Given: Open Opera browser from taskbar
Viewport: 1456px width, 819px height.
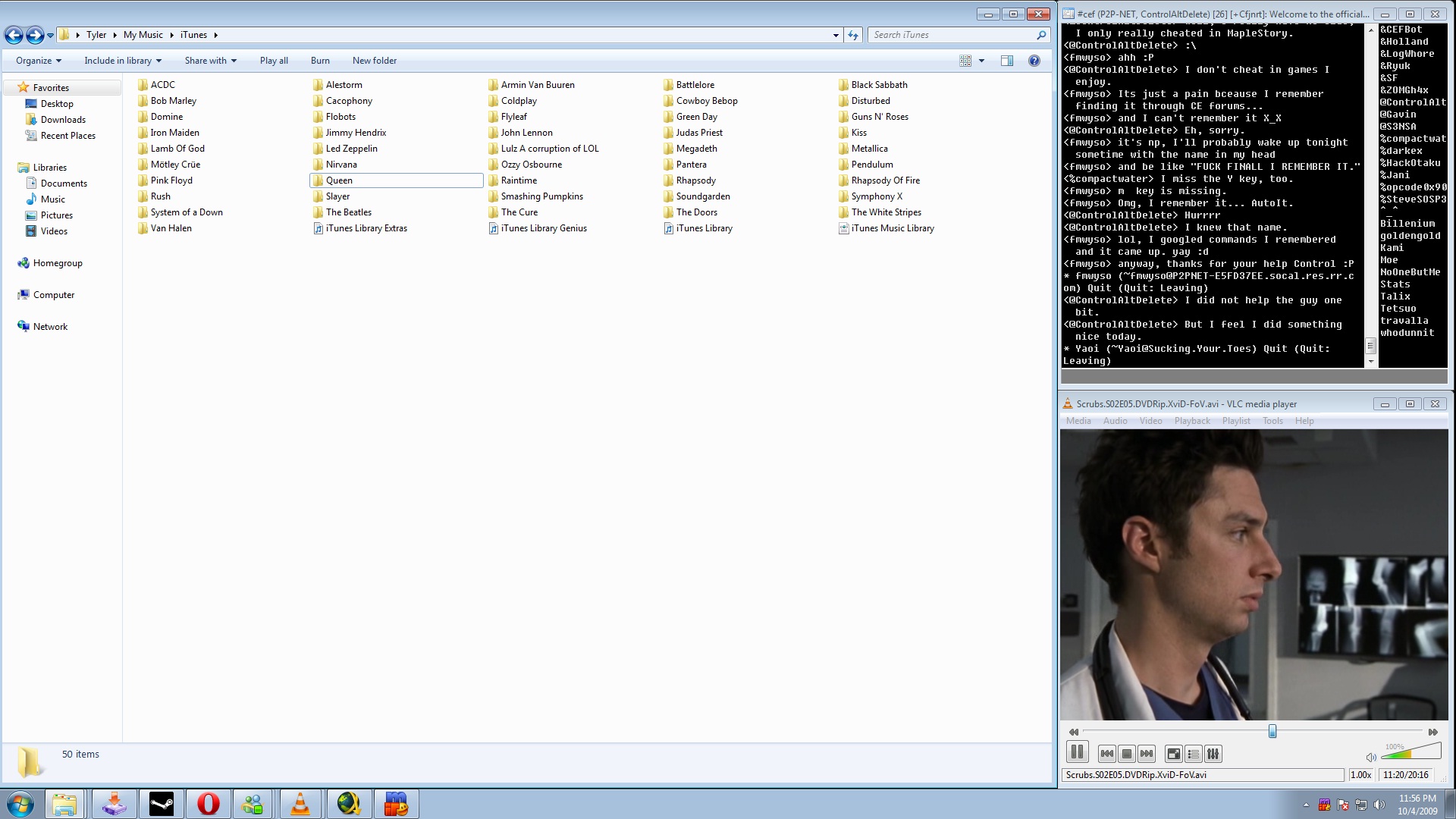Looking at the screenshot, I should (x=209, y=804).
